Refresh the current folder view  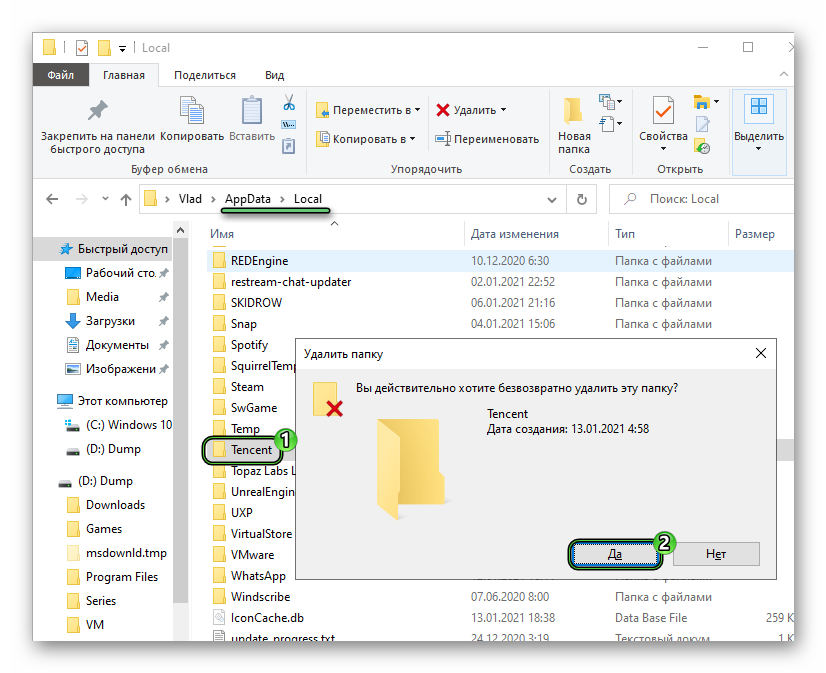tap(581, 199)
